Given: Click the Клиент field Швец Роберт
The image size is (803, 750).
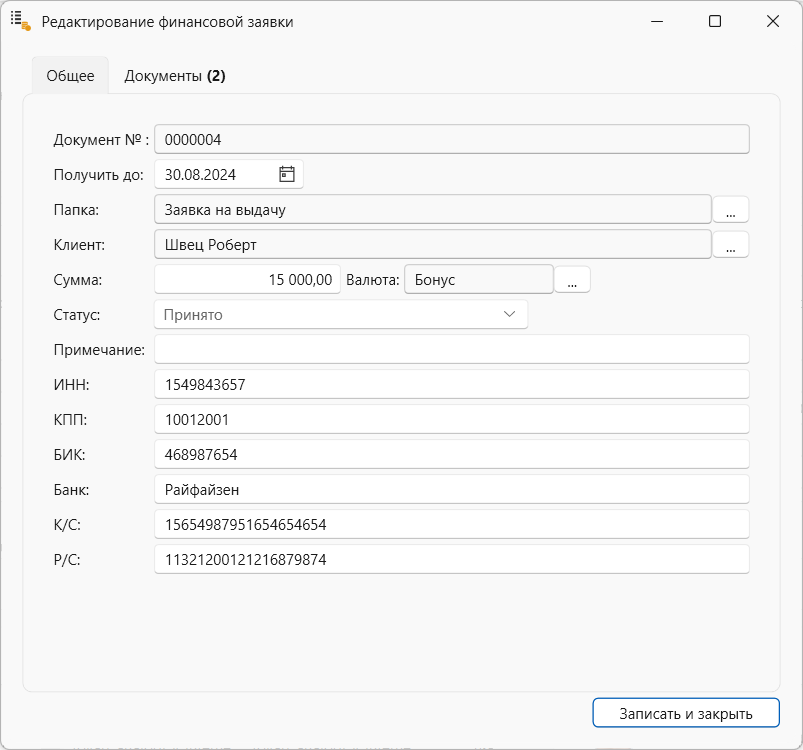Looking at the screenshot, I should [x=433, y=244].
